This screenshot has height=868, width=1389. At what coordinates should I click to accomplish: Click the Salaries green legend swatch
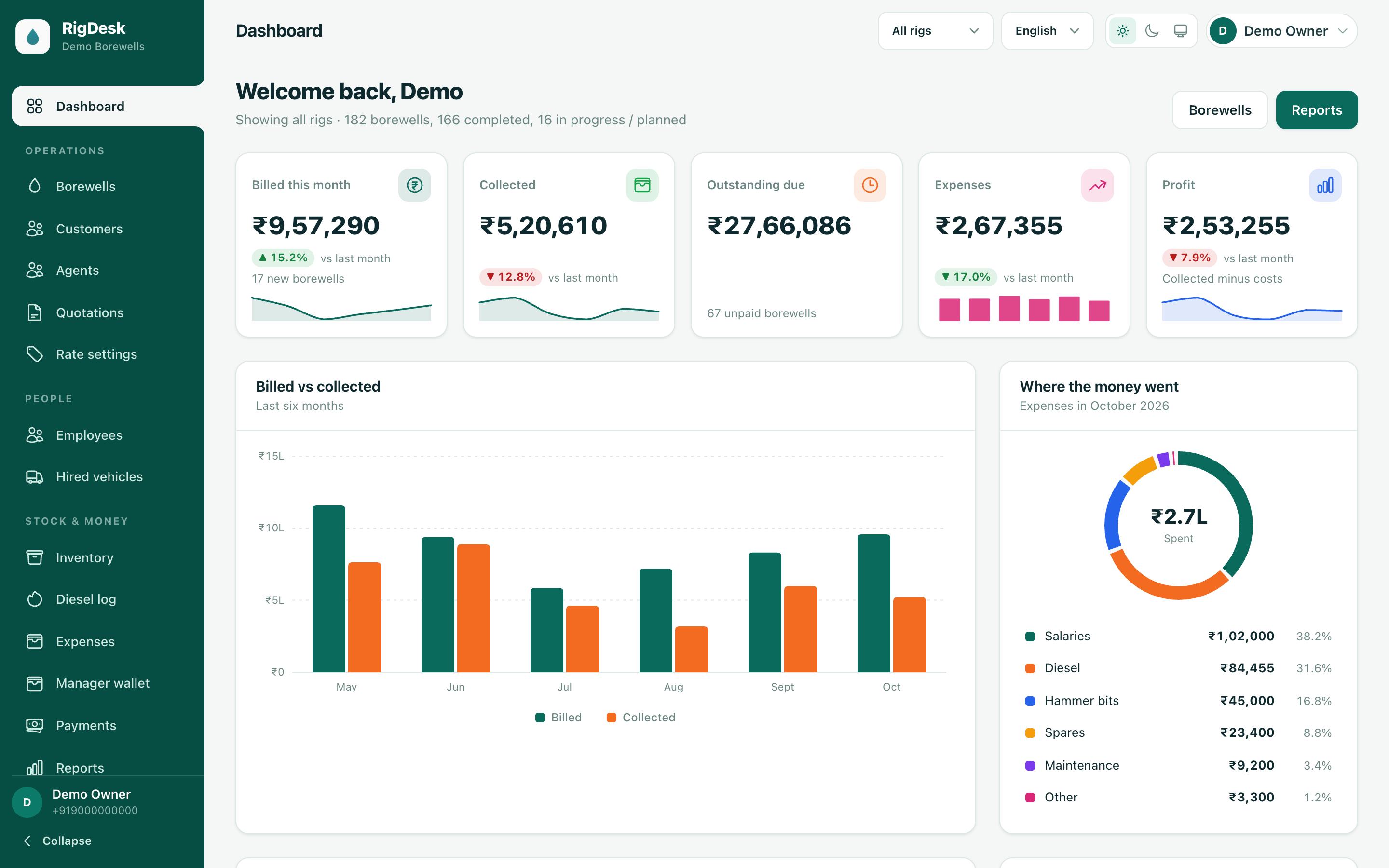coord(1030,636)
